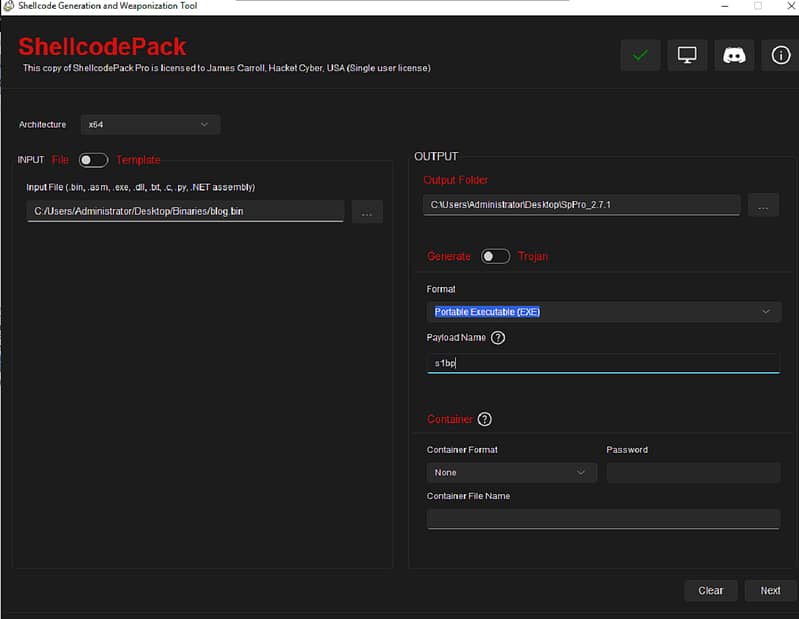Click the red 'Trojan' label
The height and width of the screenshot is (619, 799).
click(x=533, y=256)
